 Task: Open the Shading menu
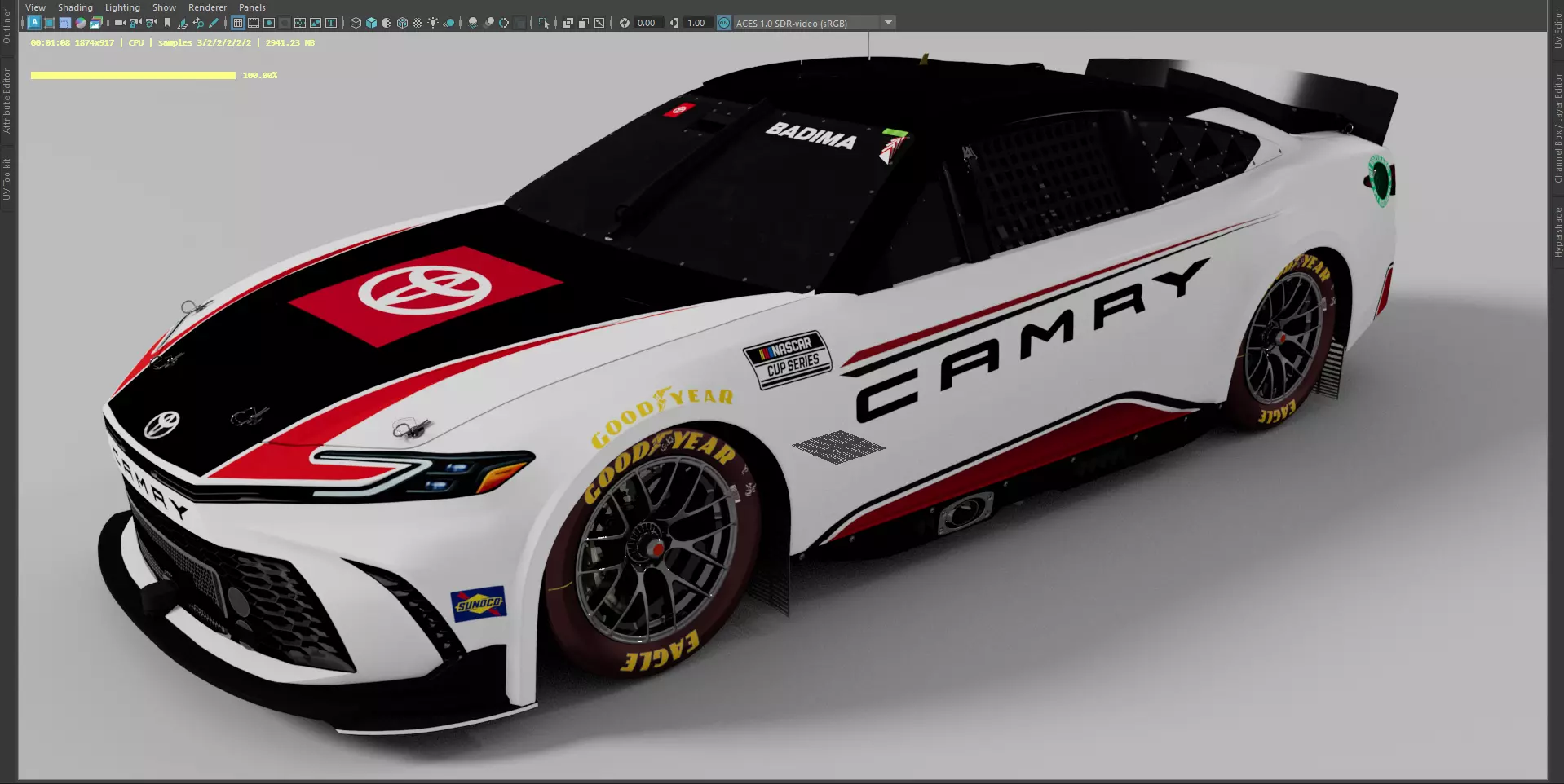75,7
